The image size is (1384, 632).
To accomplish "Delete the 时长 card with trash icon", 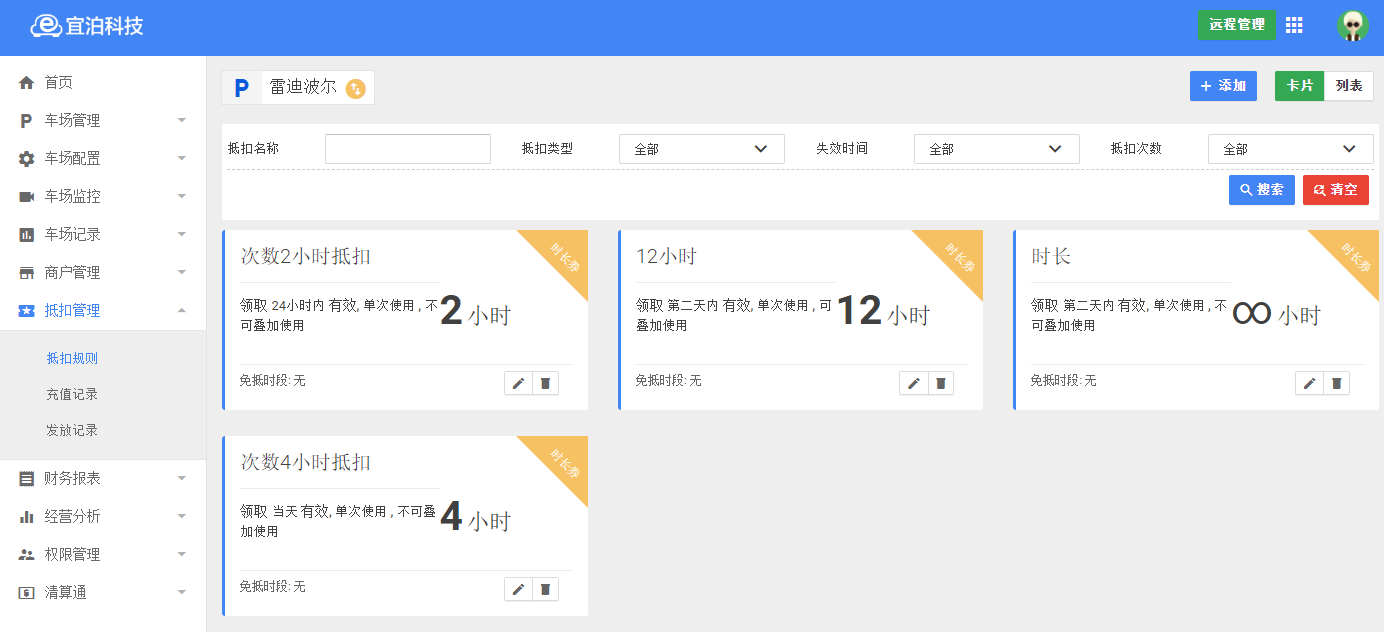I will coord(1336,383).
